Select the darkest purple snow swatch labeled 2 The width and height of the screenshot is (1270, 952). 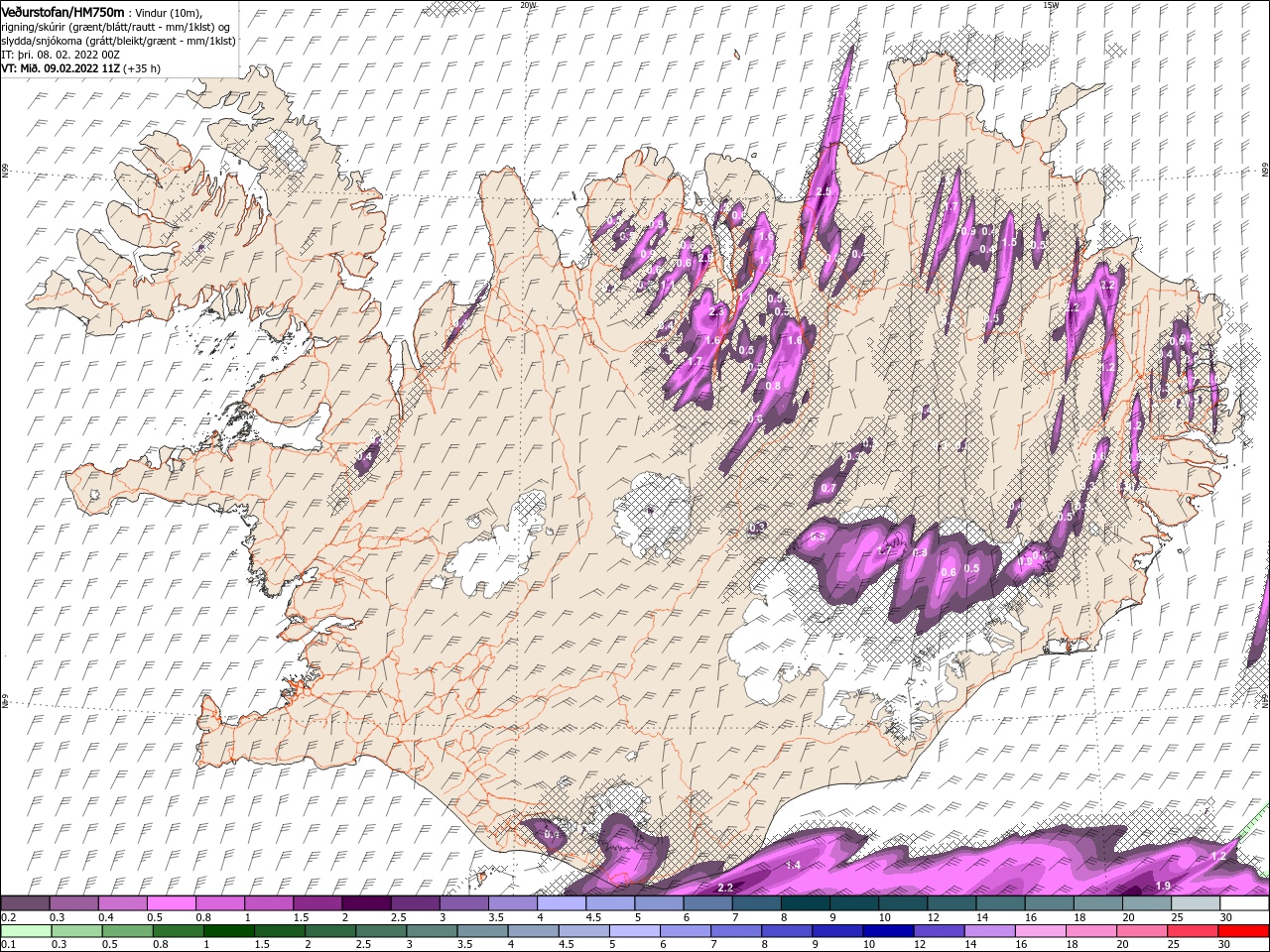[365, 903]
